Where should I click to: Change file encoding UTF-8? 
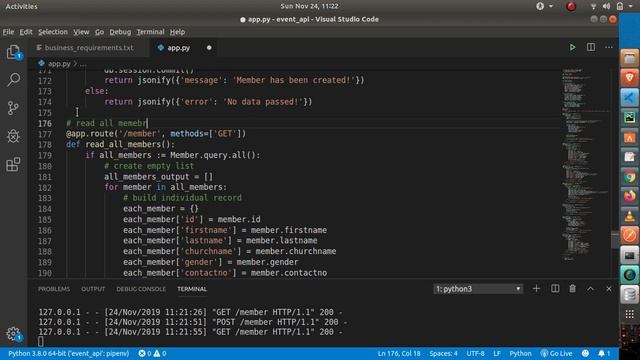476,353
